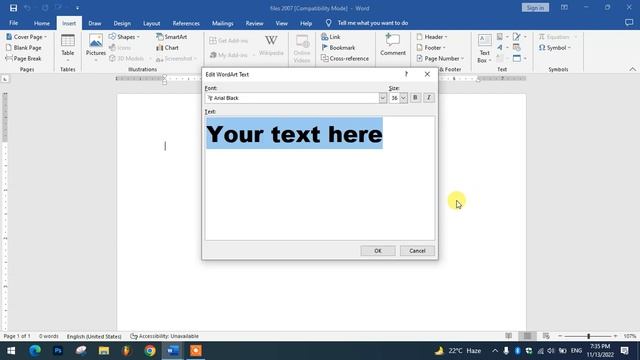Switch to the Home tab
640x360 pixels.
coord(42,23)
